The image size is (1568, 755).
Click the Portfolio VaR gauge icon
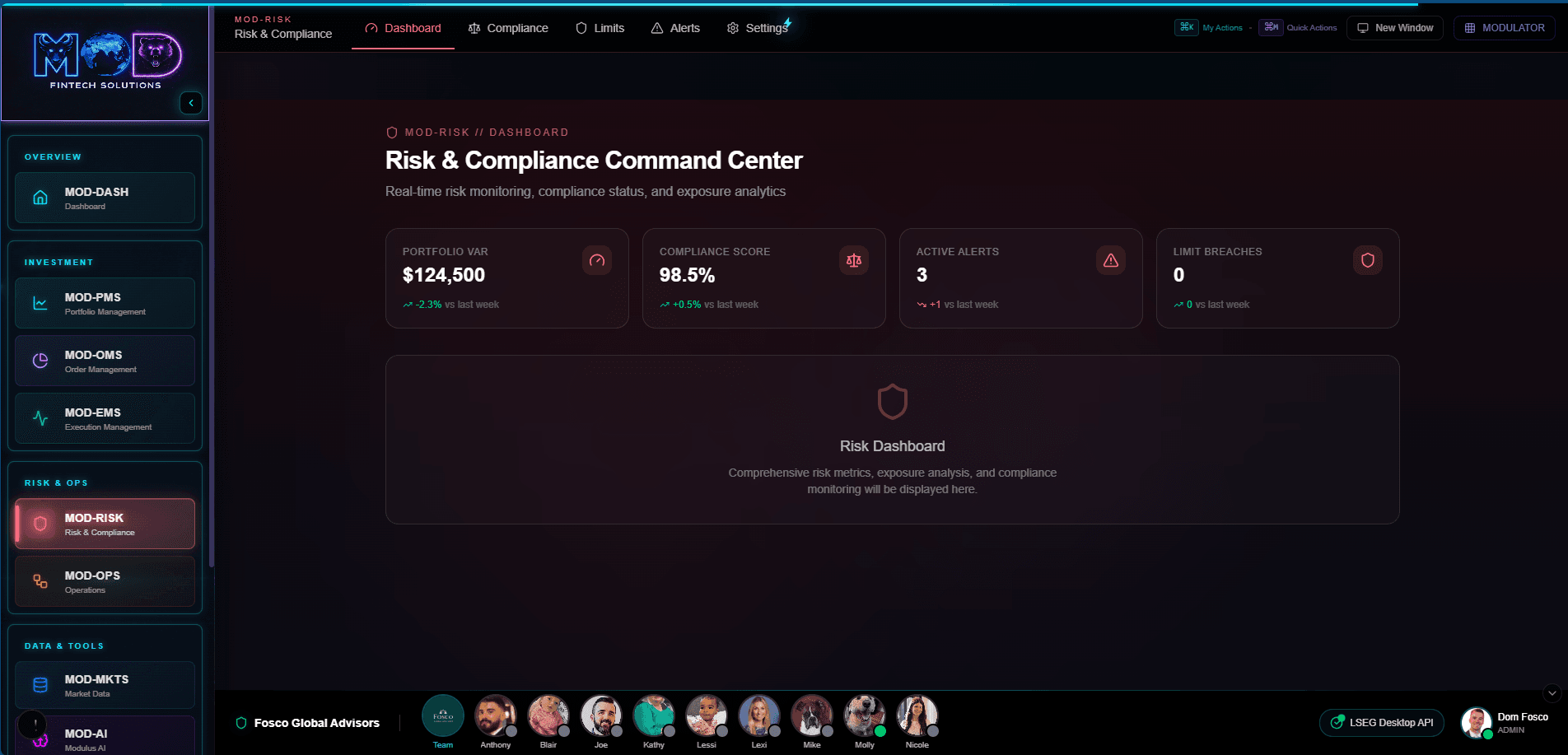point(597,260)
